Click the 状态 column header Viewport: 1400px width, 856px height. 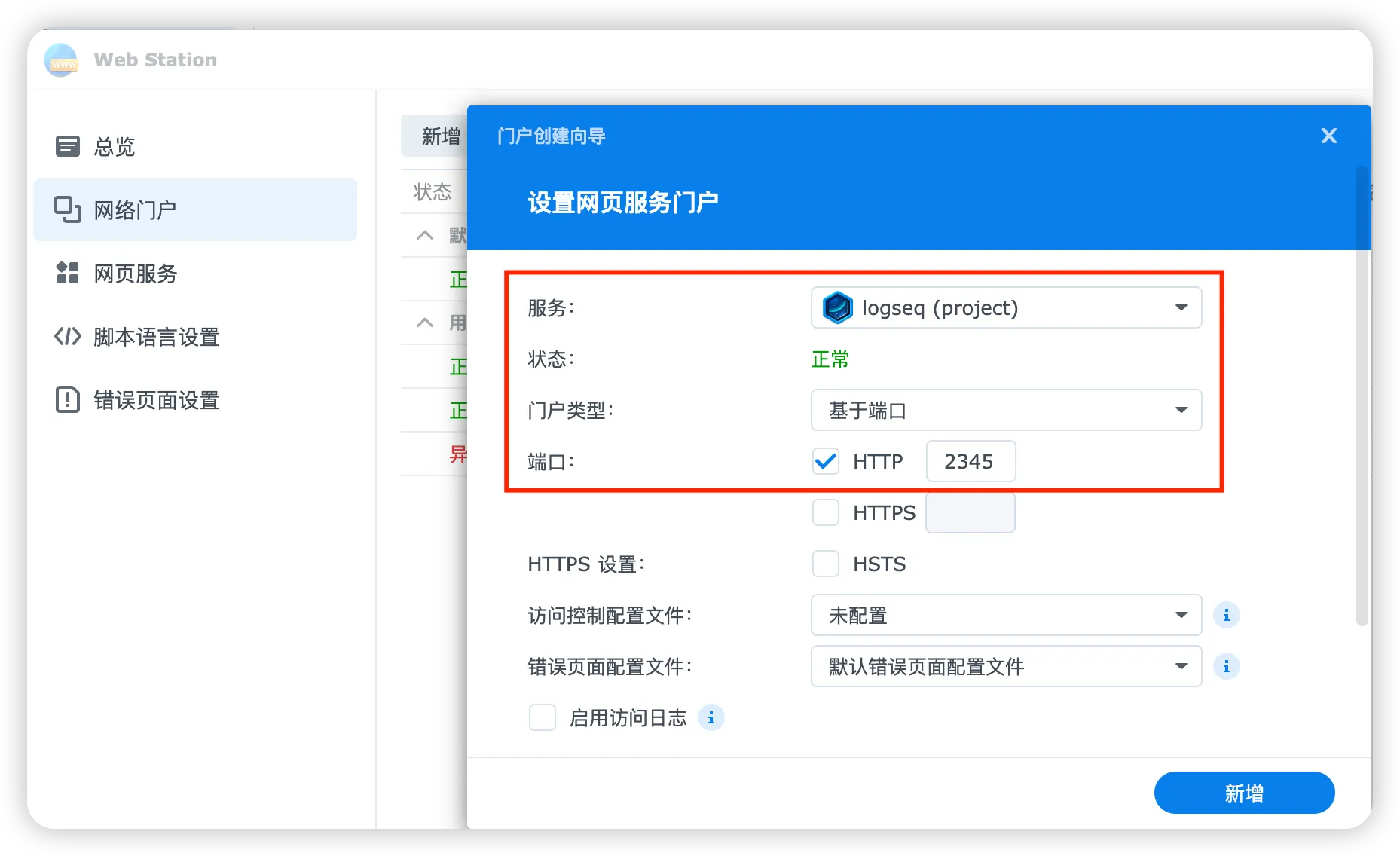[433, 192]
